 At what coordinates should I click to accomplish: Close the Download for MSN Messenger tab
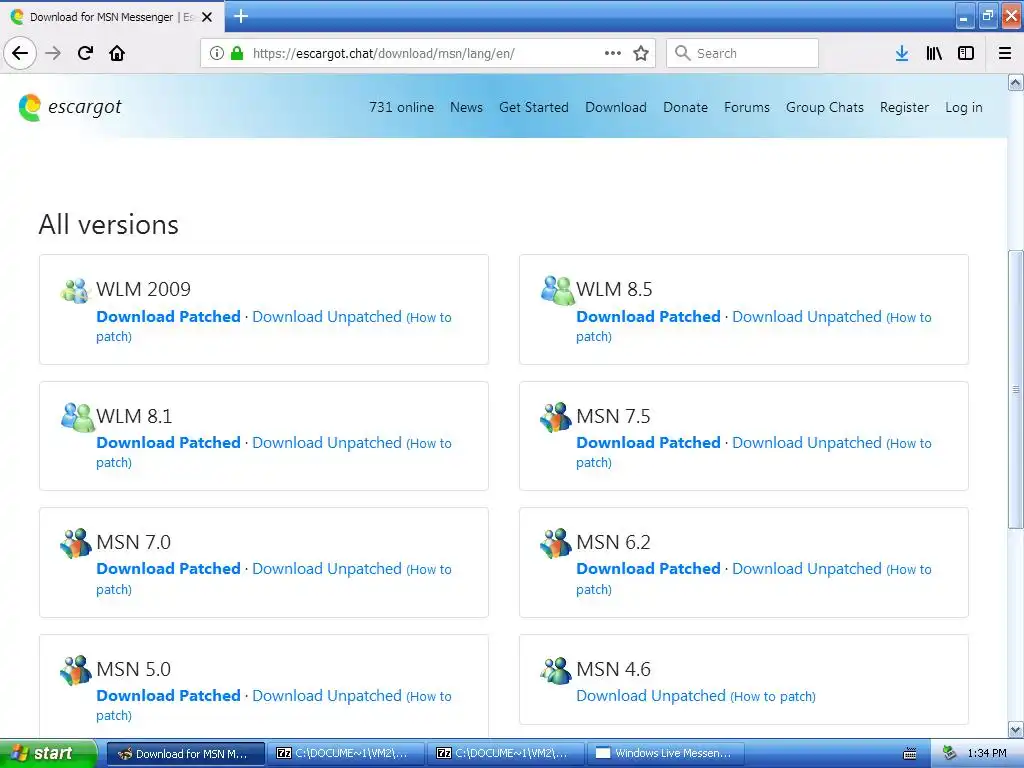207,17
